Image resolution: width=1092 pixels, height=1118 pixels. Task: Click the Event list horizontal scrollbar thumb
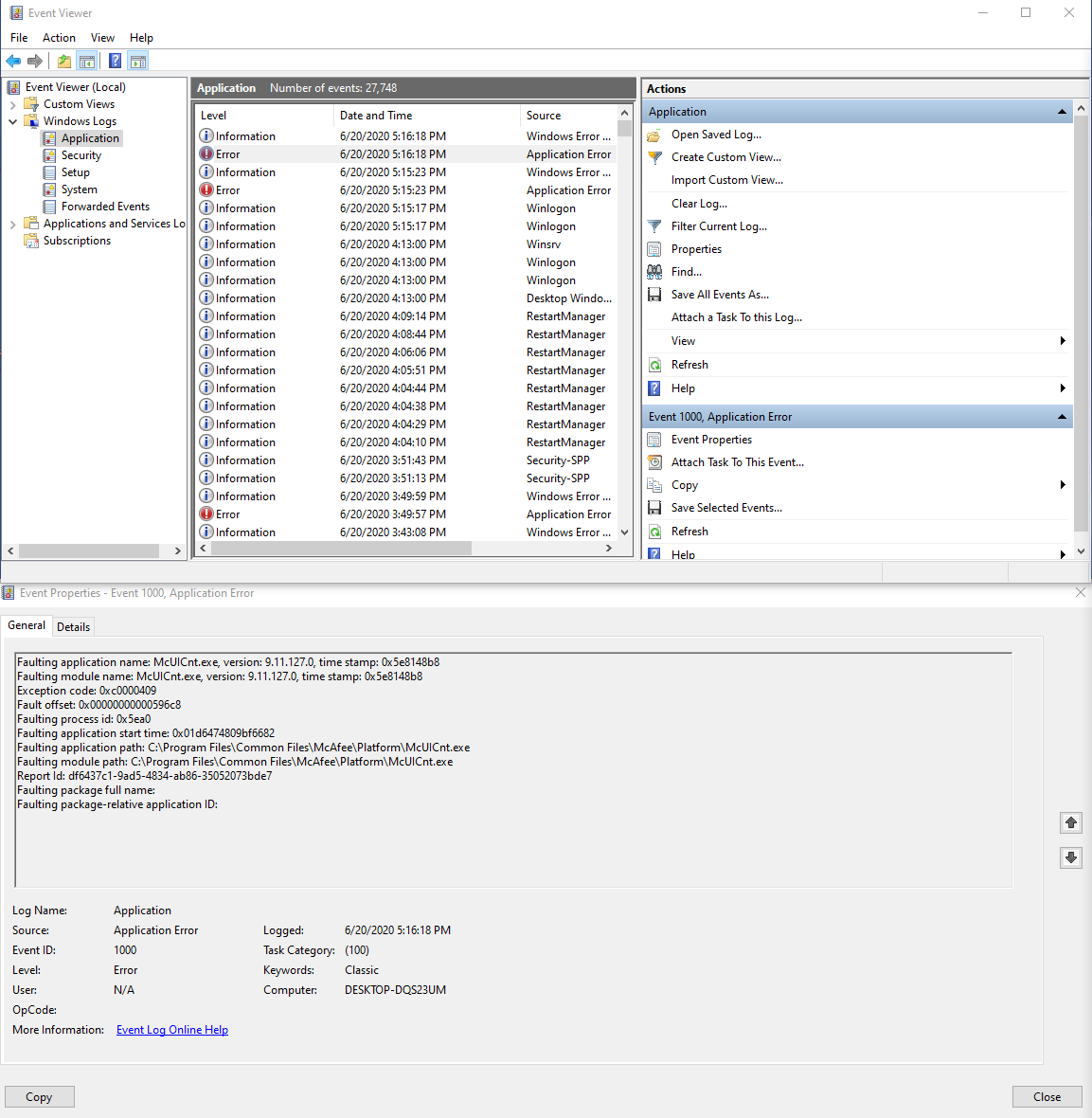[x=342, y=549]
